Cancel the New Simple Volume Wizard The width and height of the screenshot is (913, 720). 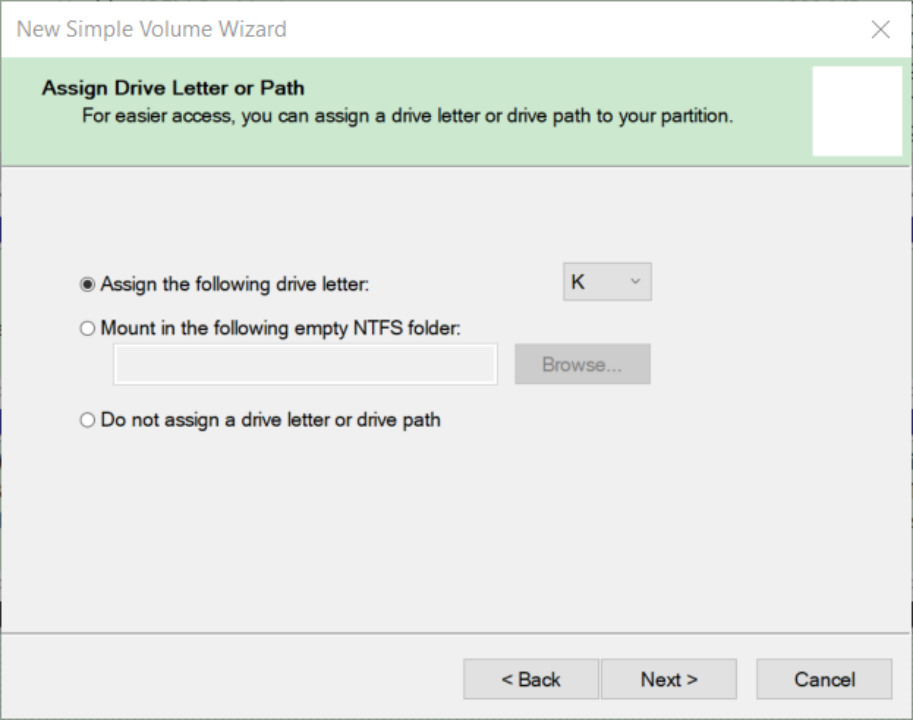pos(824,679)
